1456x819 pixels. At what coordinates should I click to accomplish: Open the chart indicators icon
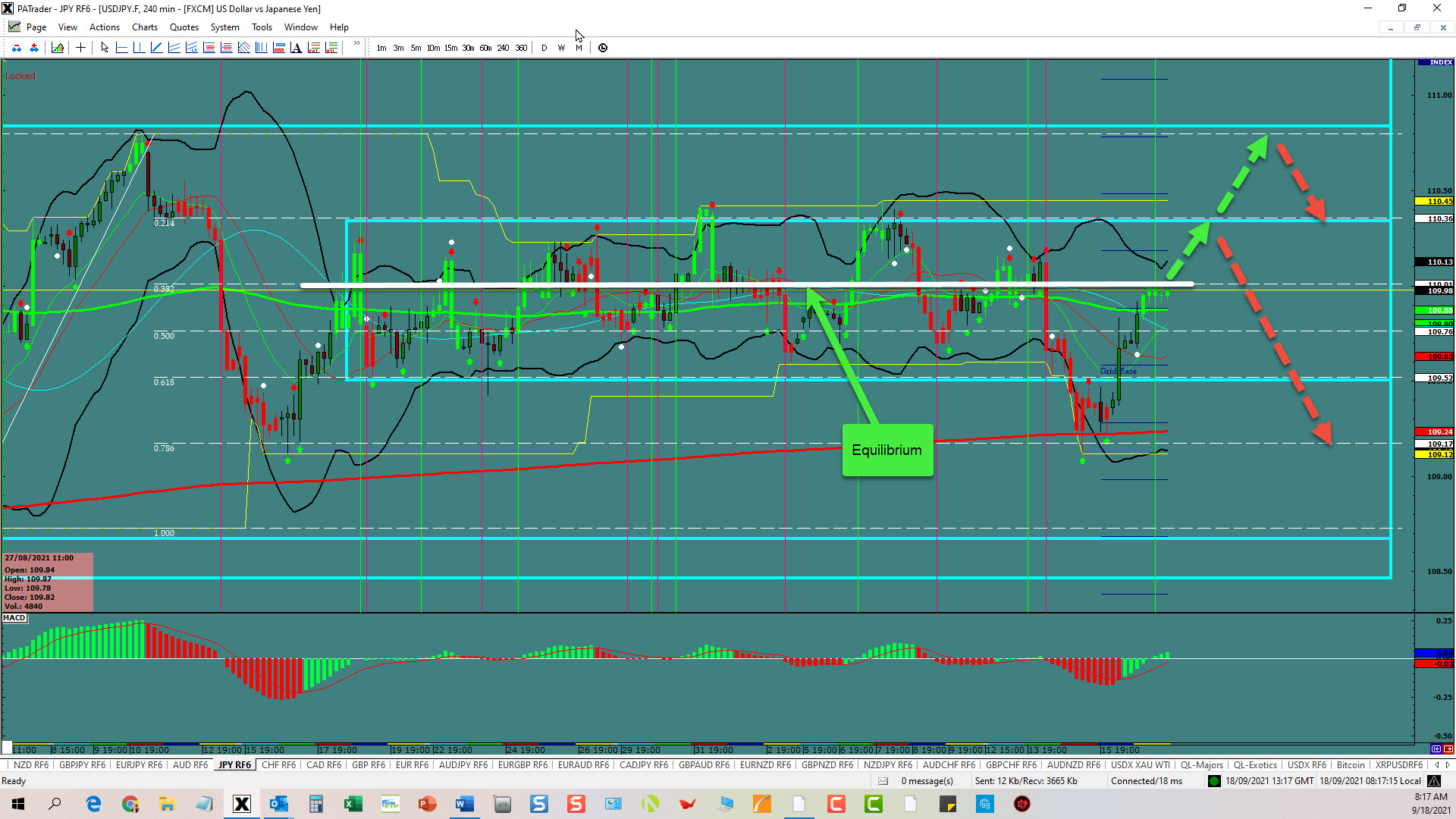click(58, 48)
